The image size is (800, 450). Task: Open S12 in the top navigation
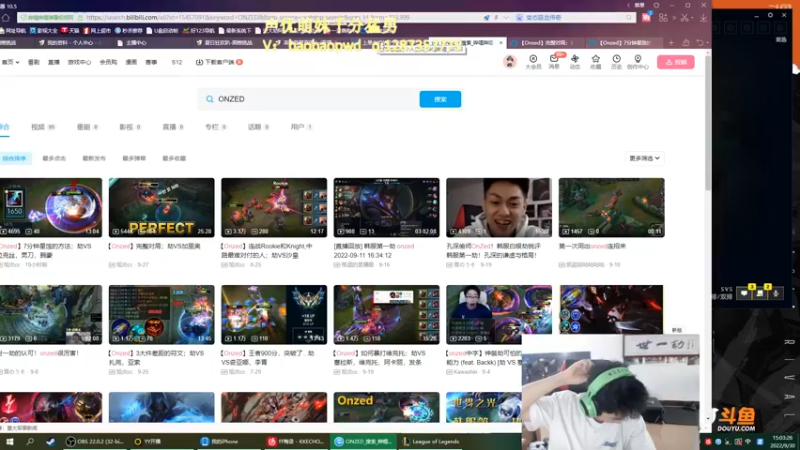(x=177, y=62)
